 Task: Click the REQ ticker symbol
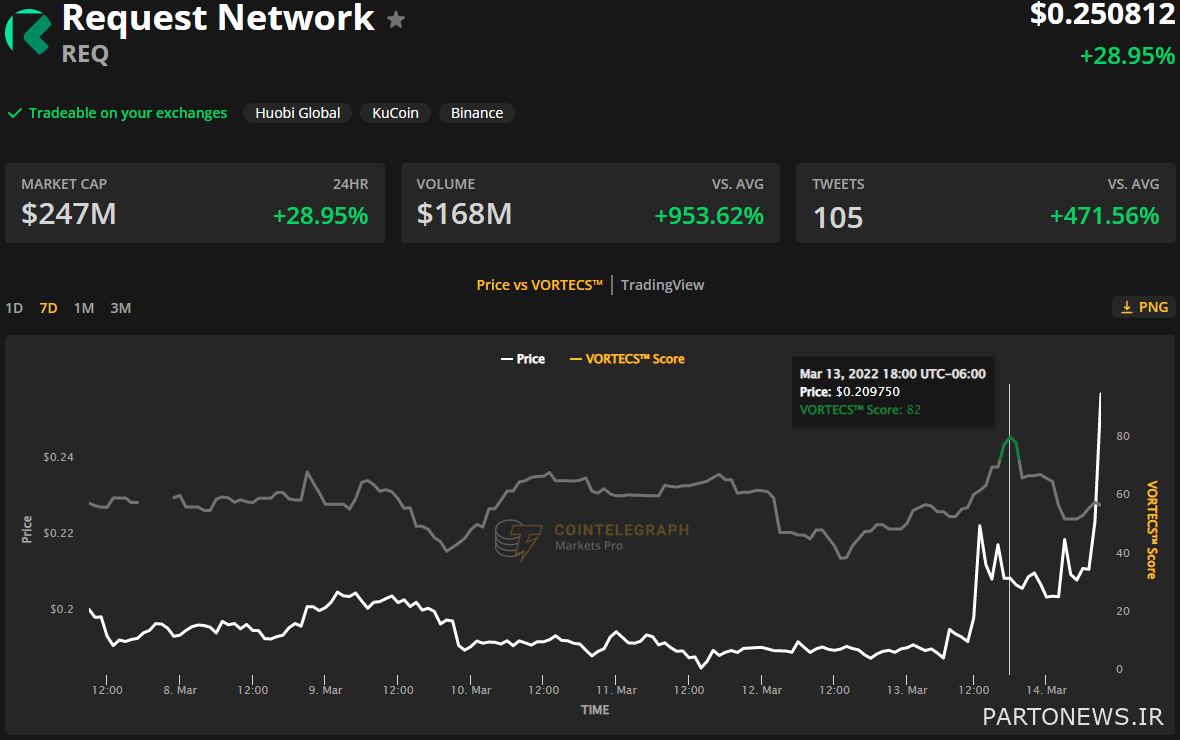click(85, 54)
